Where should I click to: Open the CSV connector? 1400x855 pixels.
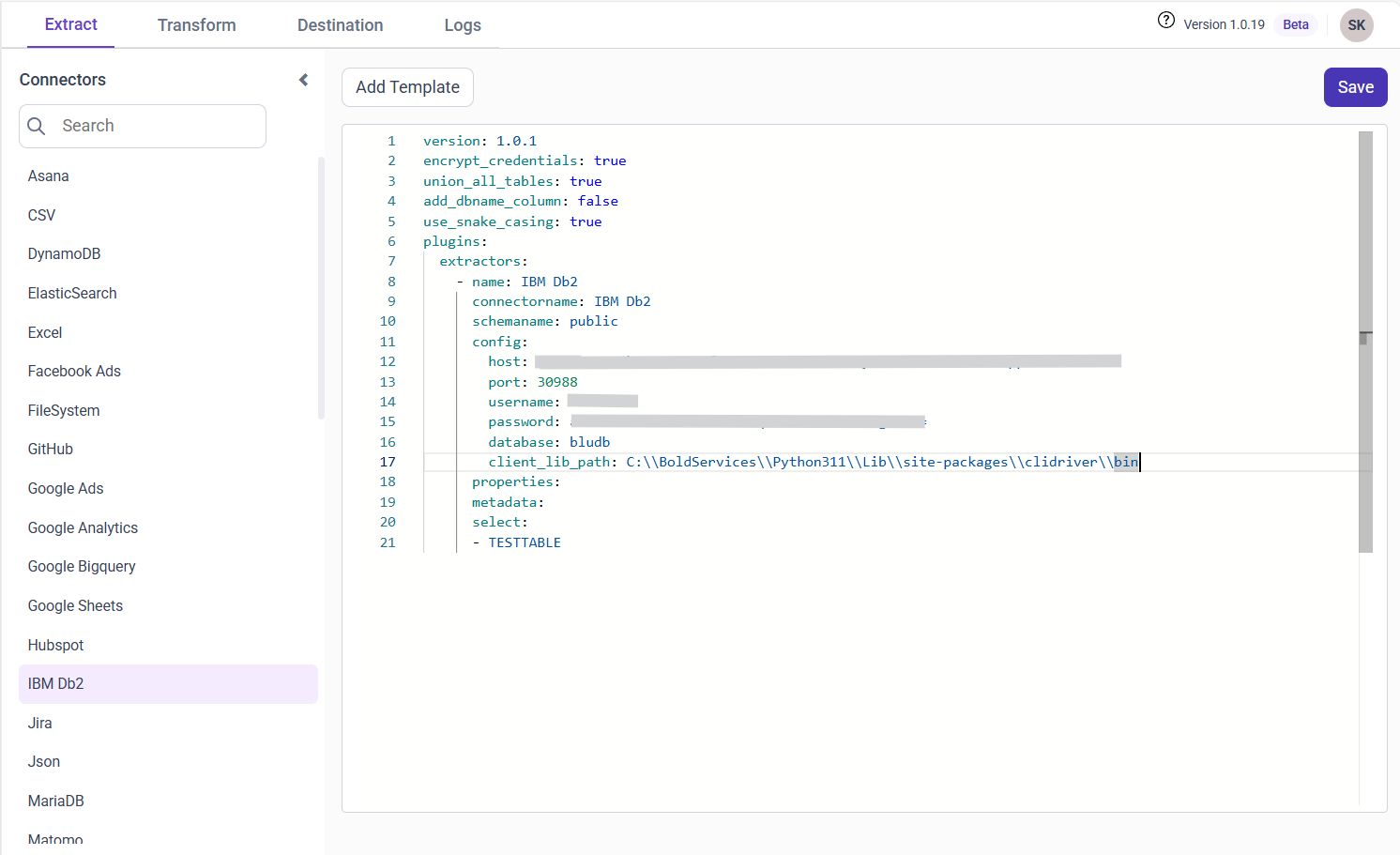41,215
